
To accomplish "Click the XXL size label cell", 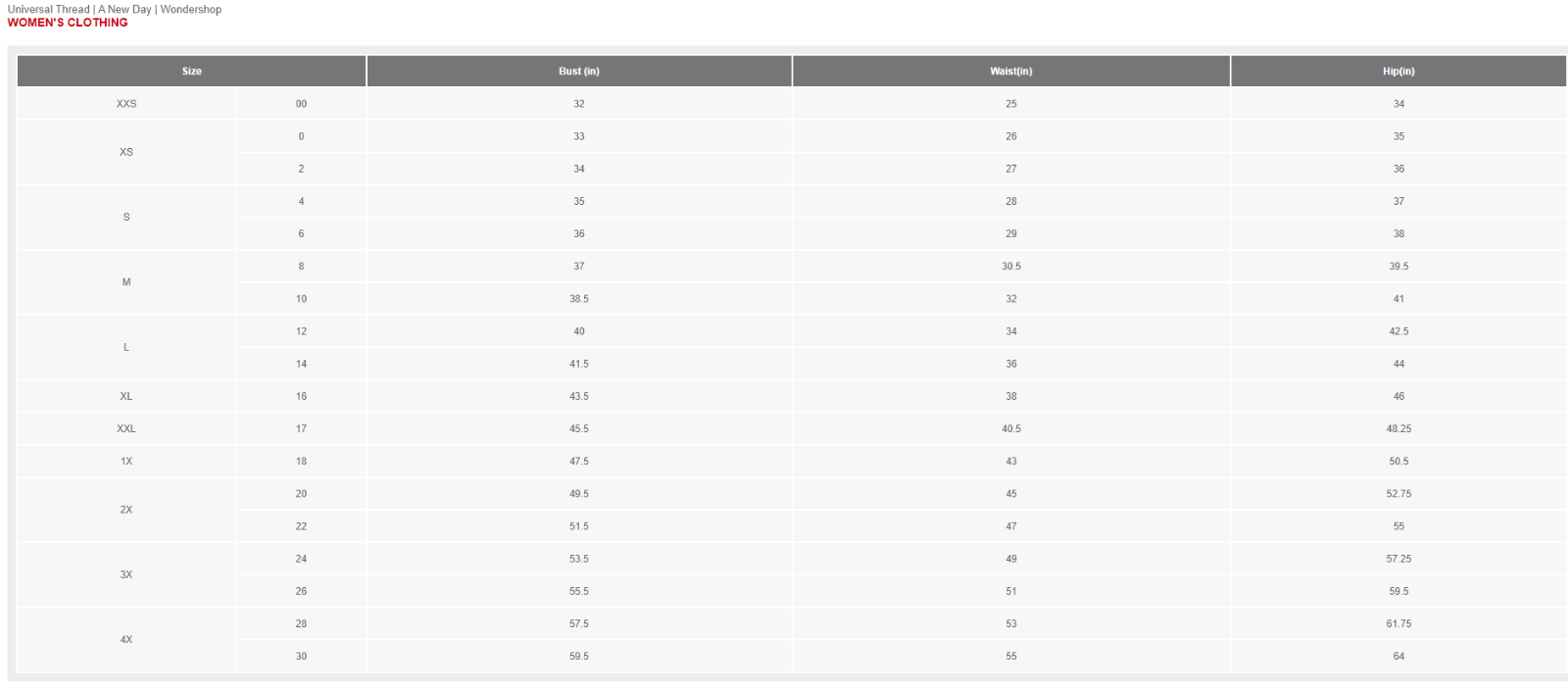I will click(x=126, y=429).
